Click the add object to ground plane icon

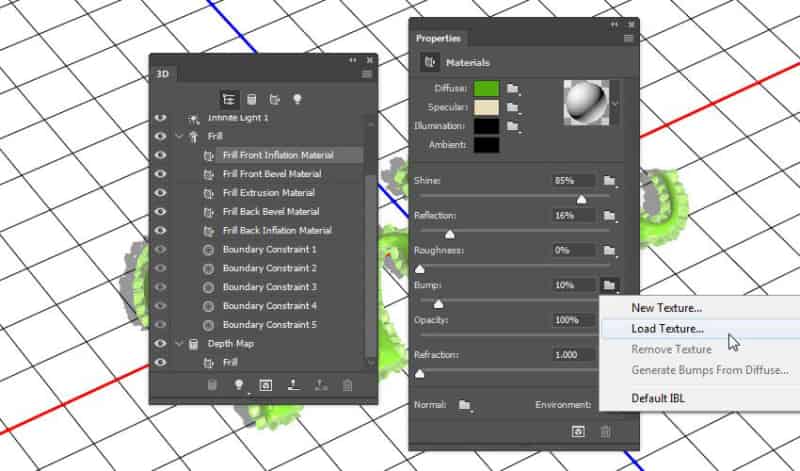(293, 385)
